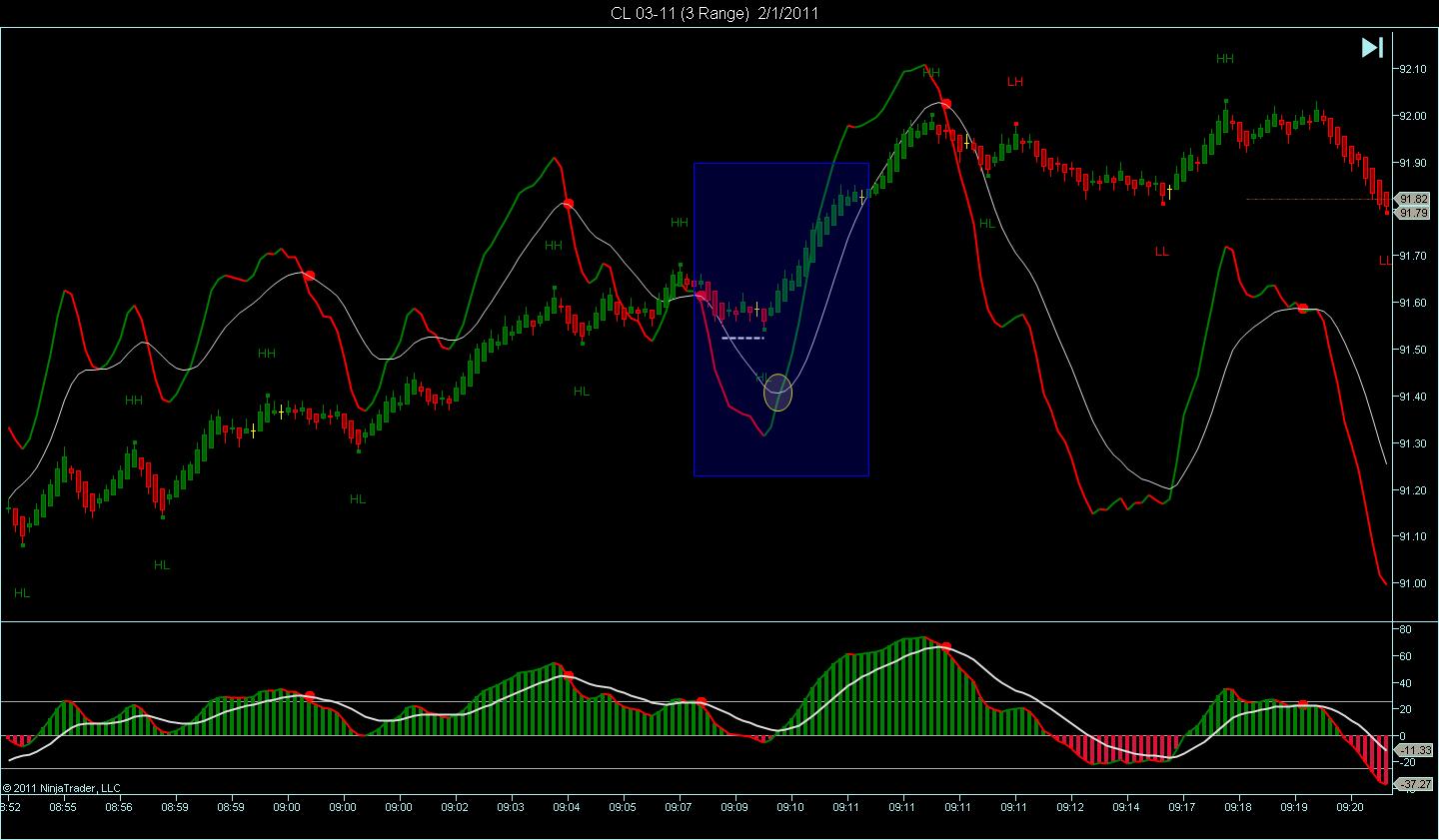Select the 91.70 price axis label

1413,256
